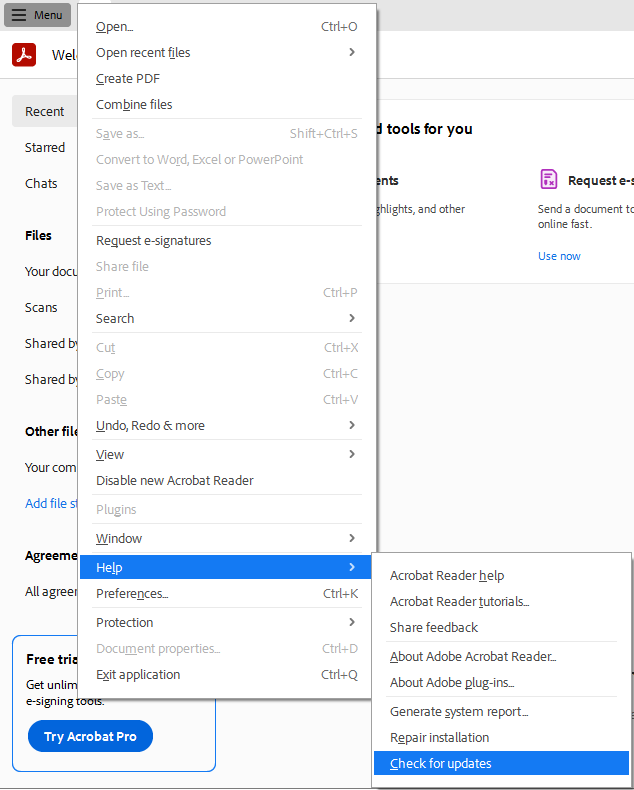Select Generate system report...
Screen dimensions: 634x790
tap(501, 711)
